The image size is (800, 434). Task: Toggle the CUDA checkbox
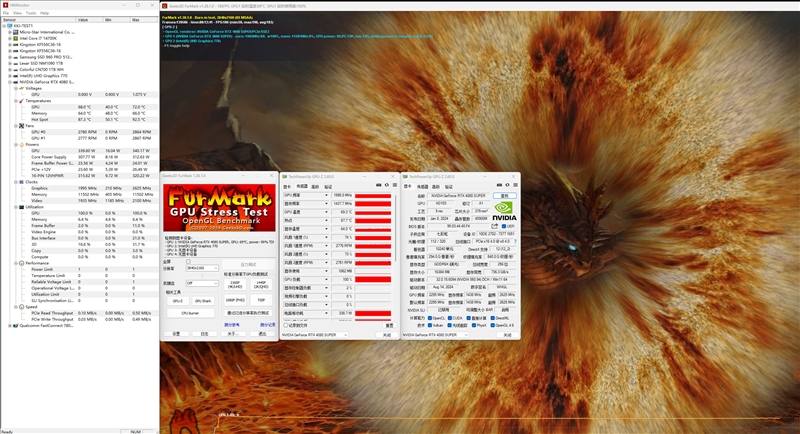click(449, 318)
